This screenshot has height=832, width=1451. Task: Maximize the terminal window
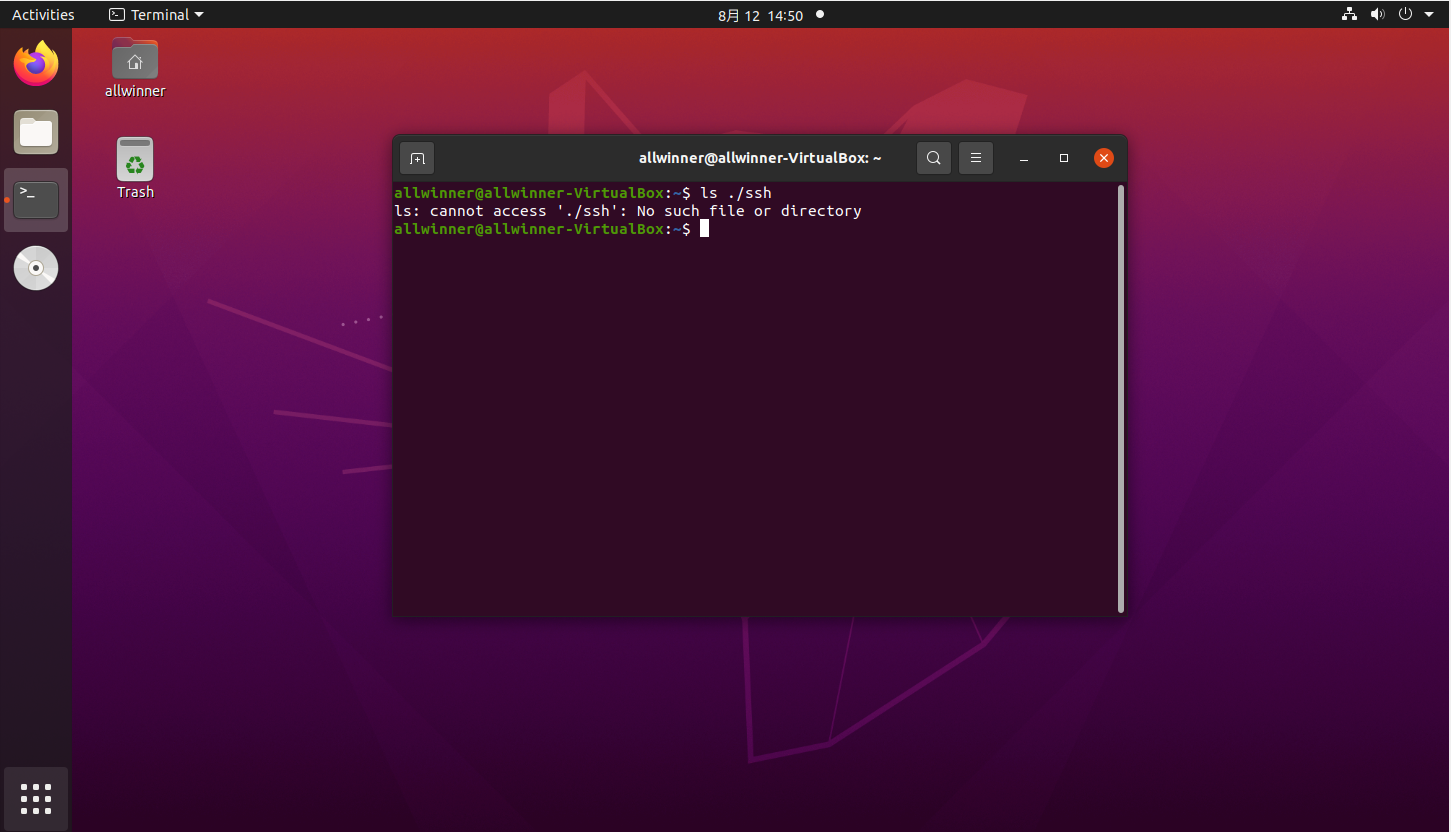click(x=1064, y=158)
